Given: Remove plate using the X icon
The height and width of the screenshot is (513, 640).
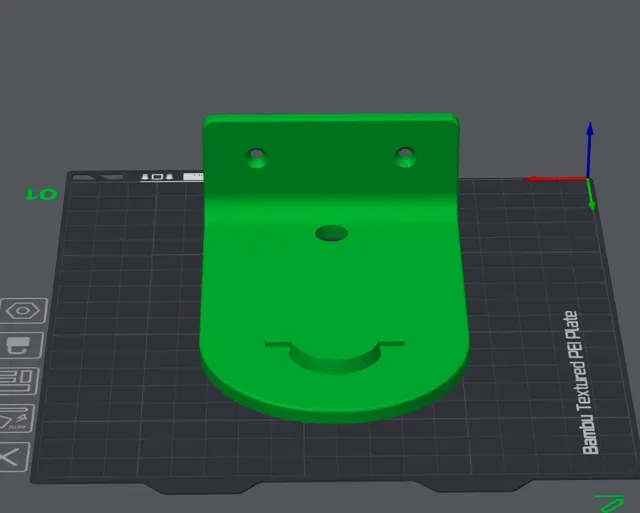Looking at the screenshot, I should click(x=12, y=457).
